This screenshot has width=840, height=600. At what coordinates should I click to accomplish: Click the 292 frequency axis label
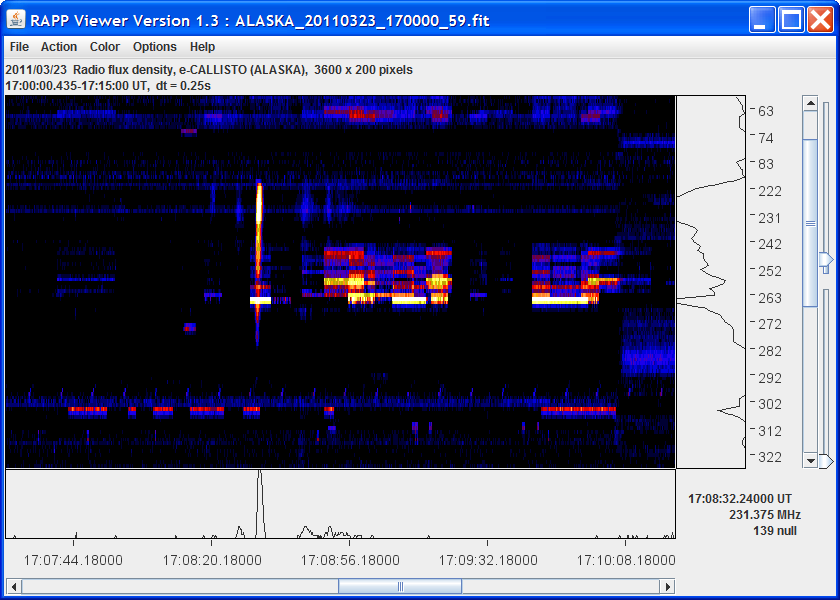(769, 378)
